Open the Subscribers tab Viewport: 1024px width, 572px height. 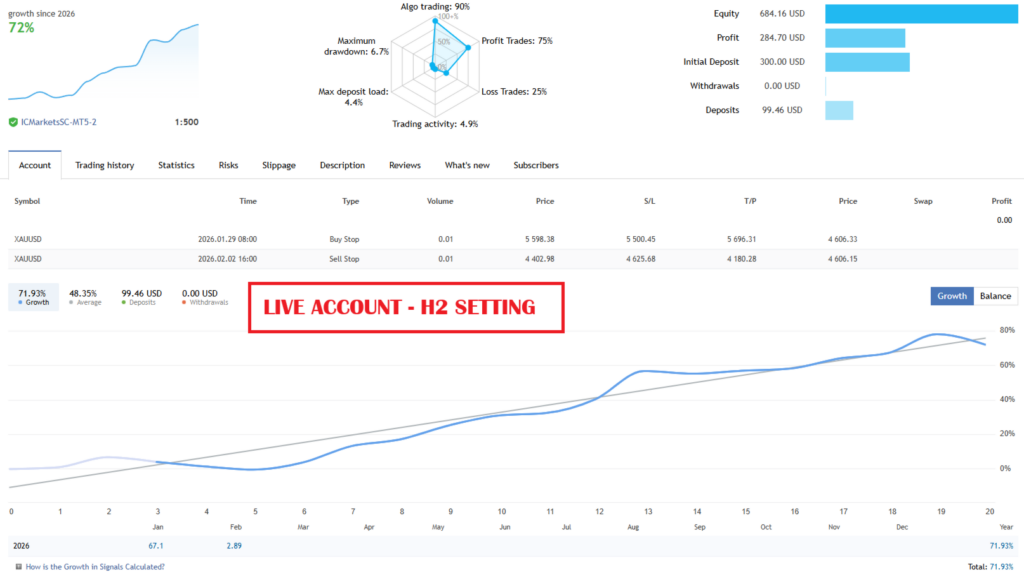pos(536,165)
